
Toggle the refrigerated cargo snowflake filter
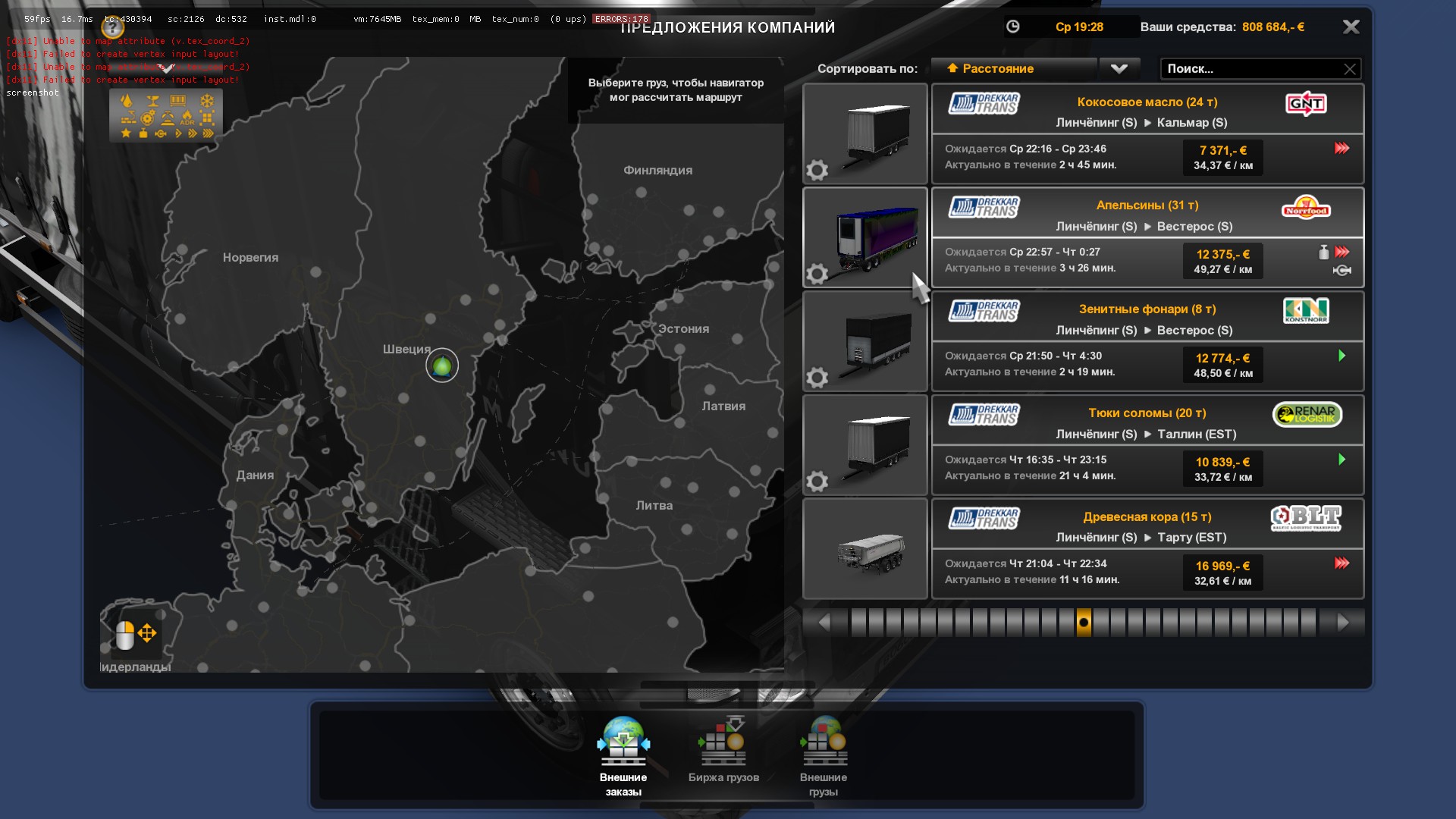[207, 101]
